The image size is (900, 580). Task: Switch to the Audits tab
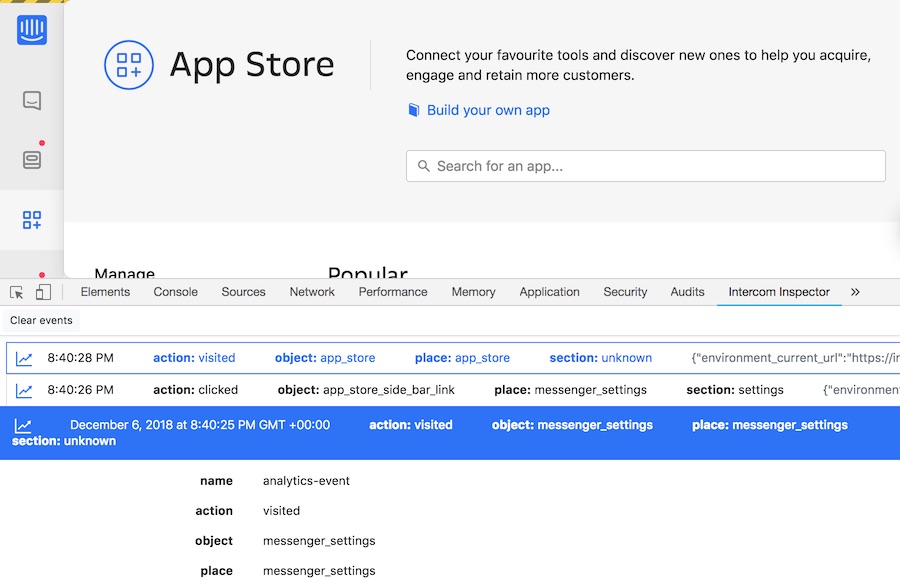[688, 292]
